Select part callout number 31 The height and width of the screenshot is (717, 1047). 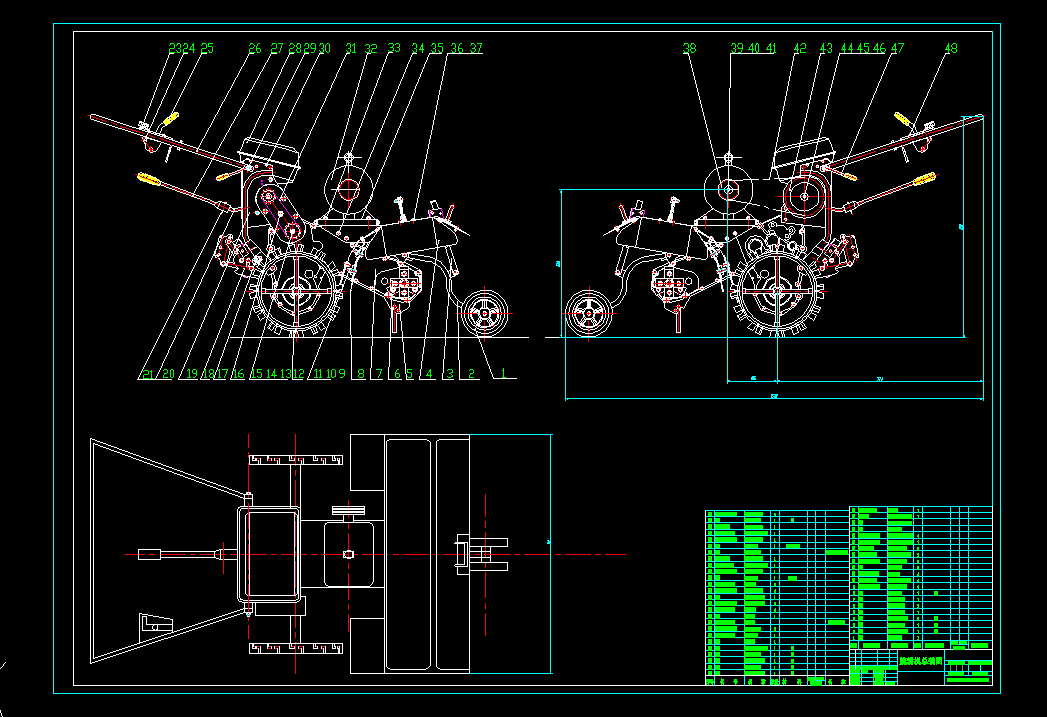tap(351, 48)
